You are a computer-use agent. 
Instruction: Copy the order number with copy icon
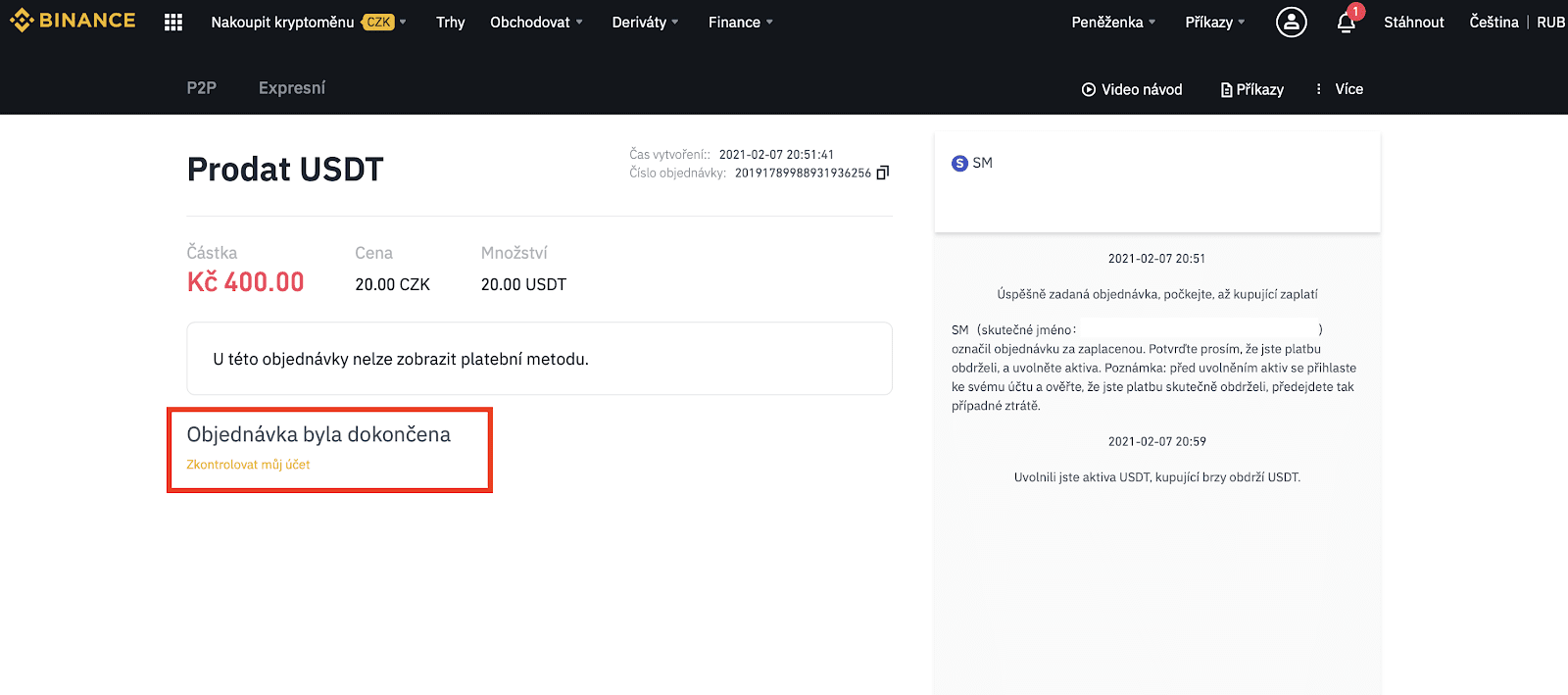tap(883, 173)
